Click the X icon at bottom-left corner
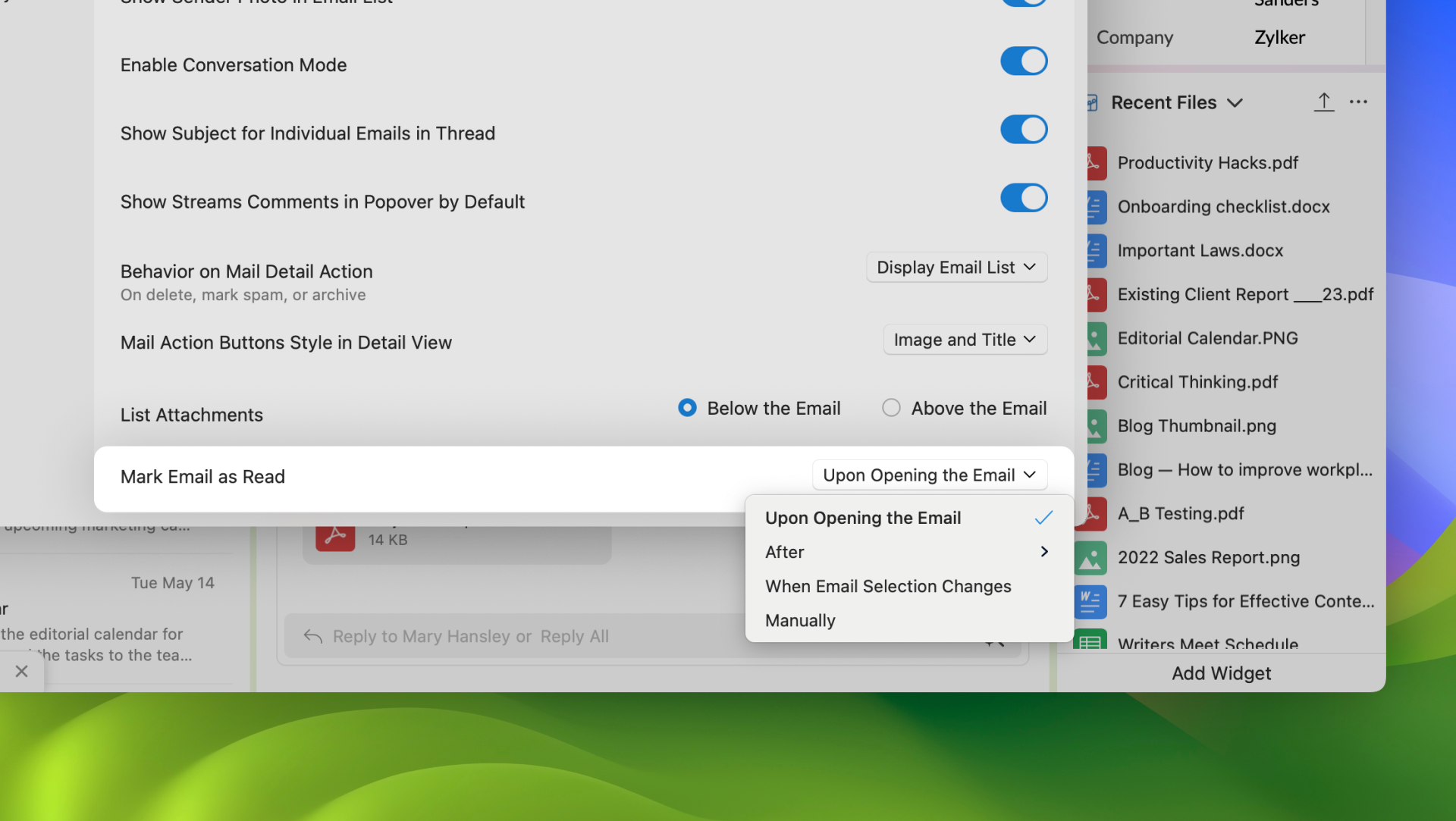 (x=22, y=672)
